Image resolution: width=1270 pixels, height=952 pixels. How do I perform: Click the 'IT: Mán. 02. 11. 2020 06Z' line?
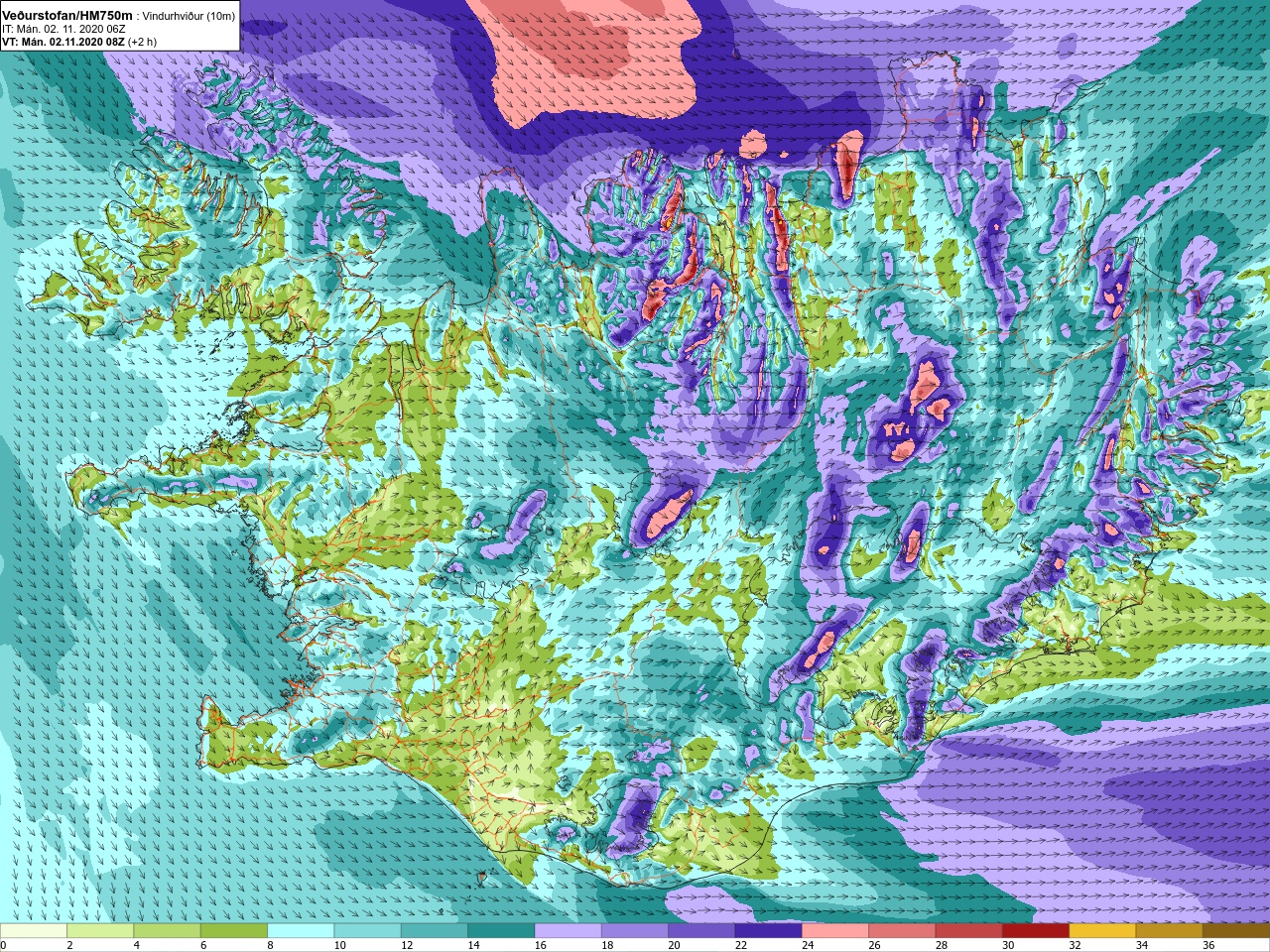(63, 29)
